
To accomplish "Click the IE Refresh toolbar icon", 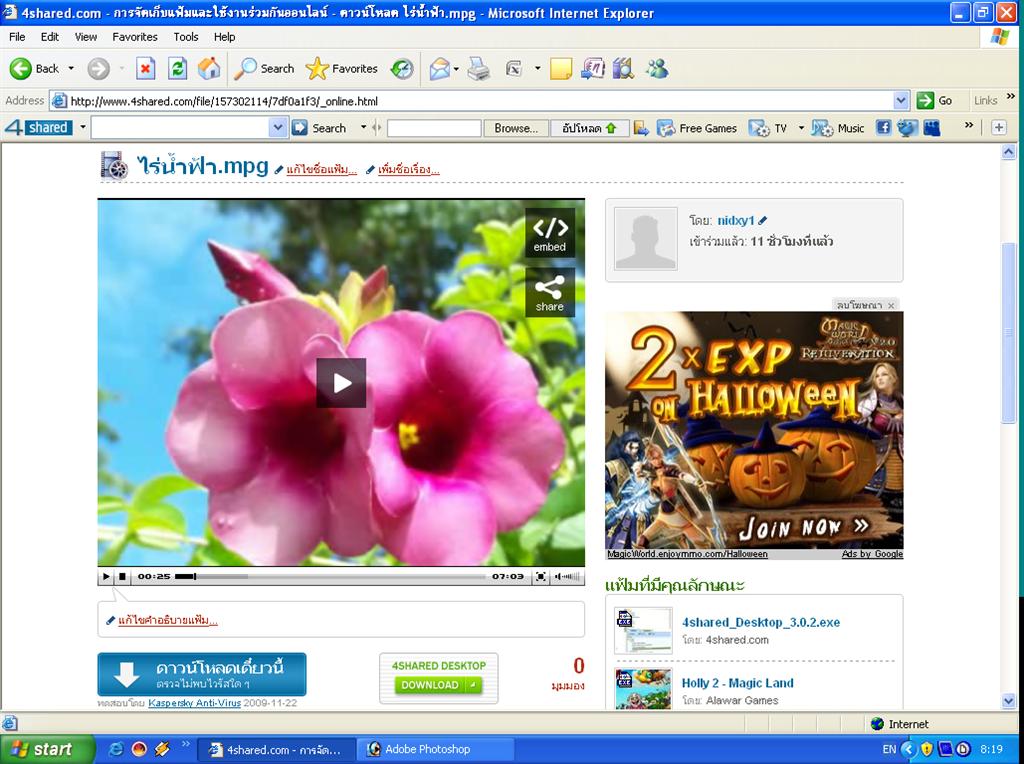I will pyautogui.click(x=177, y=68).
